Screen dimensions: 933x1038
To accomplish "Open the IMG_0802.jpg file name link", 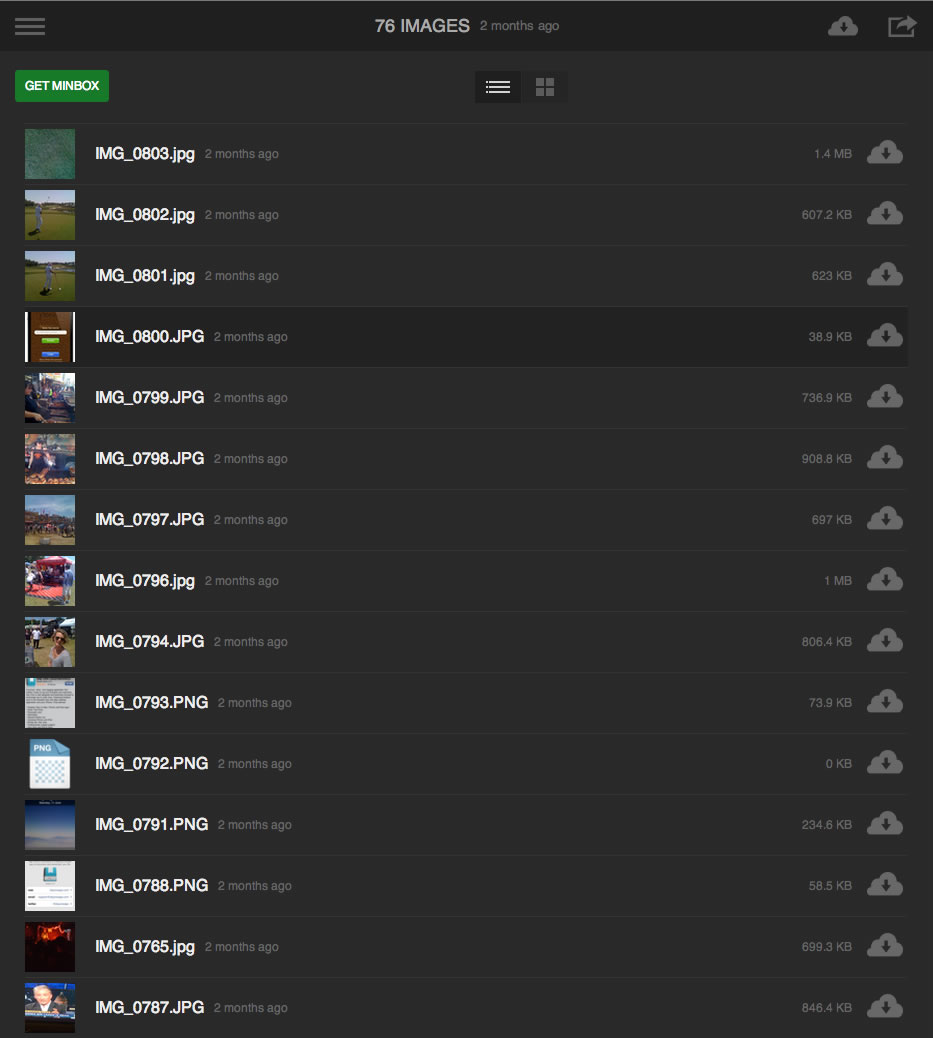I will pos(145,214).
